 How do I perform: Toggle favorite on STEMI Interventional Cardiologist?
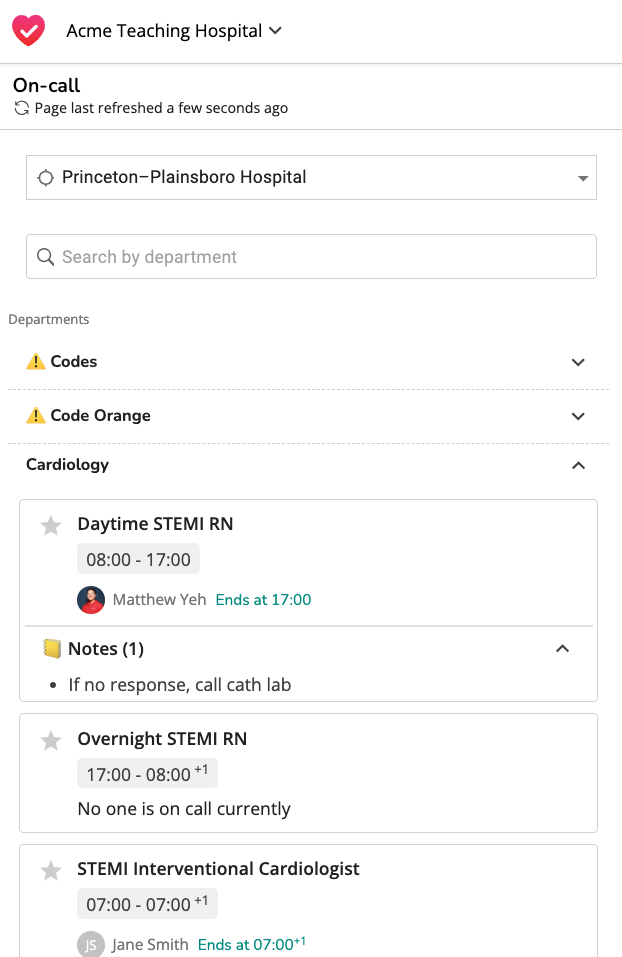pos(51,870)
